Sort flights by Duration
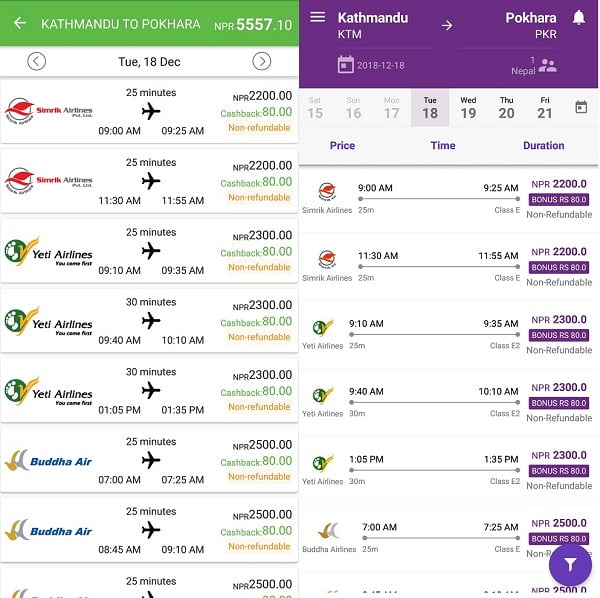 543,145
